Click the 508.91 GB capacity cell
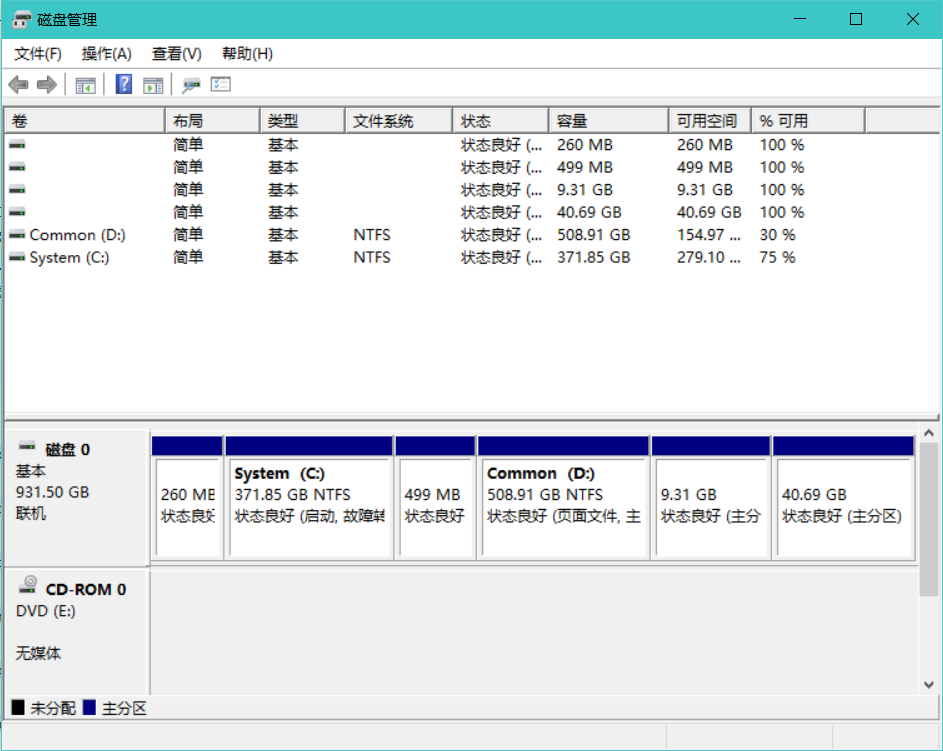The height and width of the screenshot is (751, 943). coord(594,235)
